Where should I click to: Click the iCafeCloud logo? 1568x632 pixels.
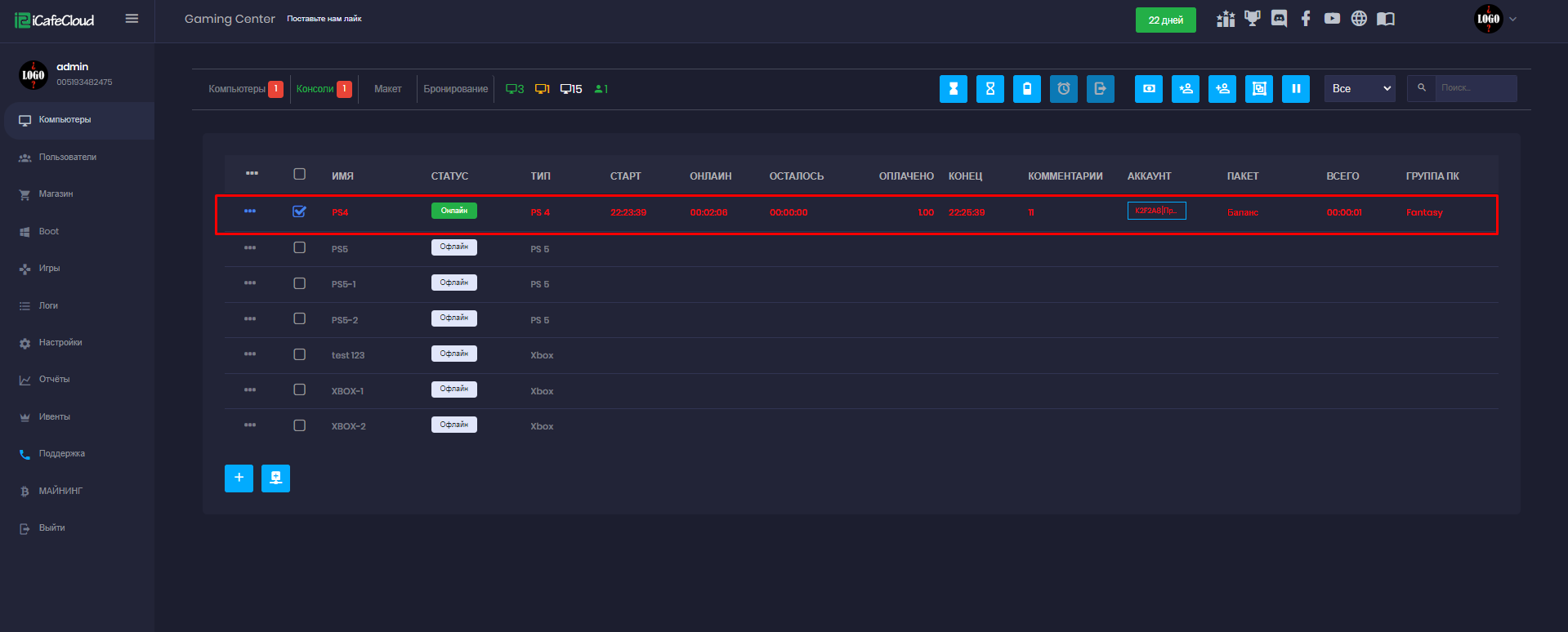tap(55, 20)
